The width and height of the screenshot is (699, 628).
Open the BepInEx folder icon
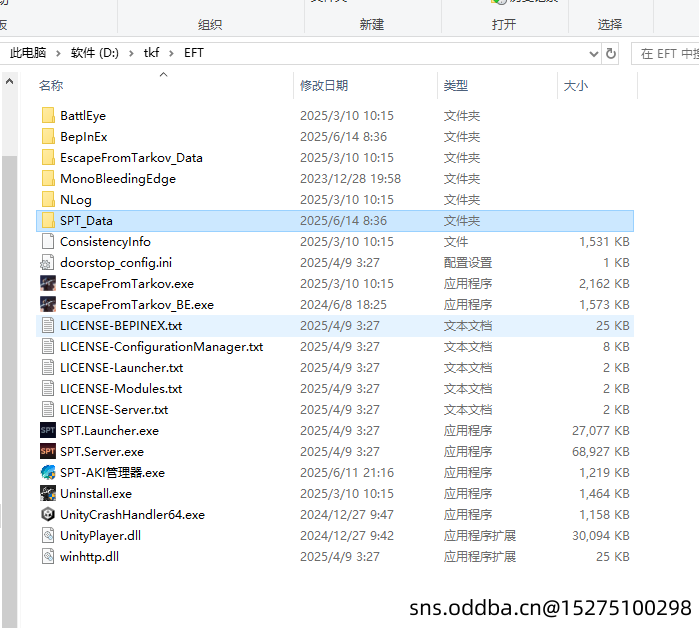tap(48, 136)
